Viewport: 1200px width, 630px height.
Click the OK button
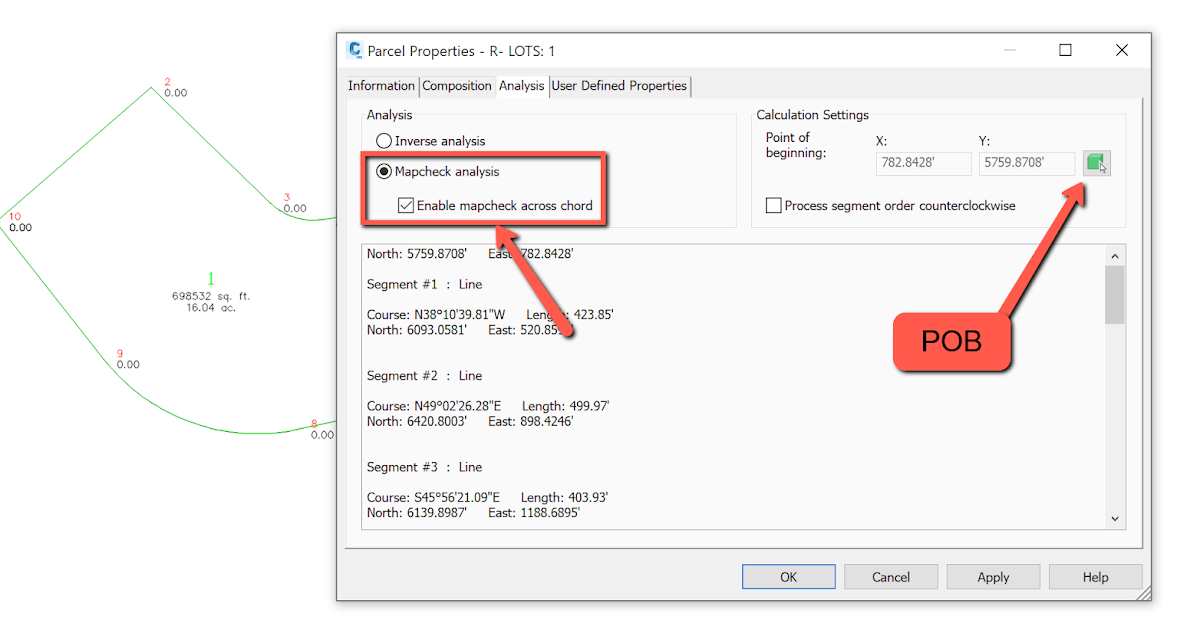click(788, 576)
